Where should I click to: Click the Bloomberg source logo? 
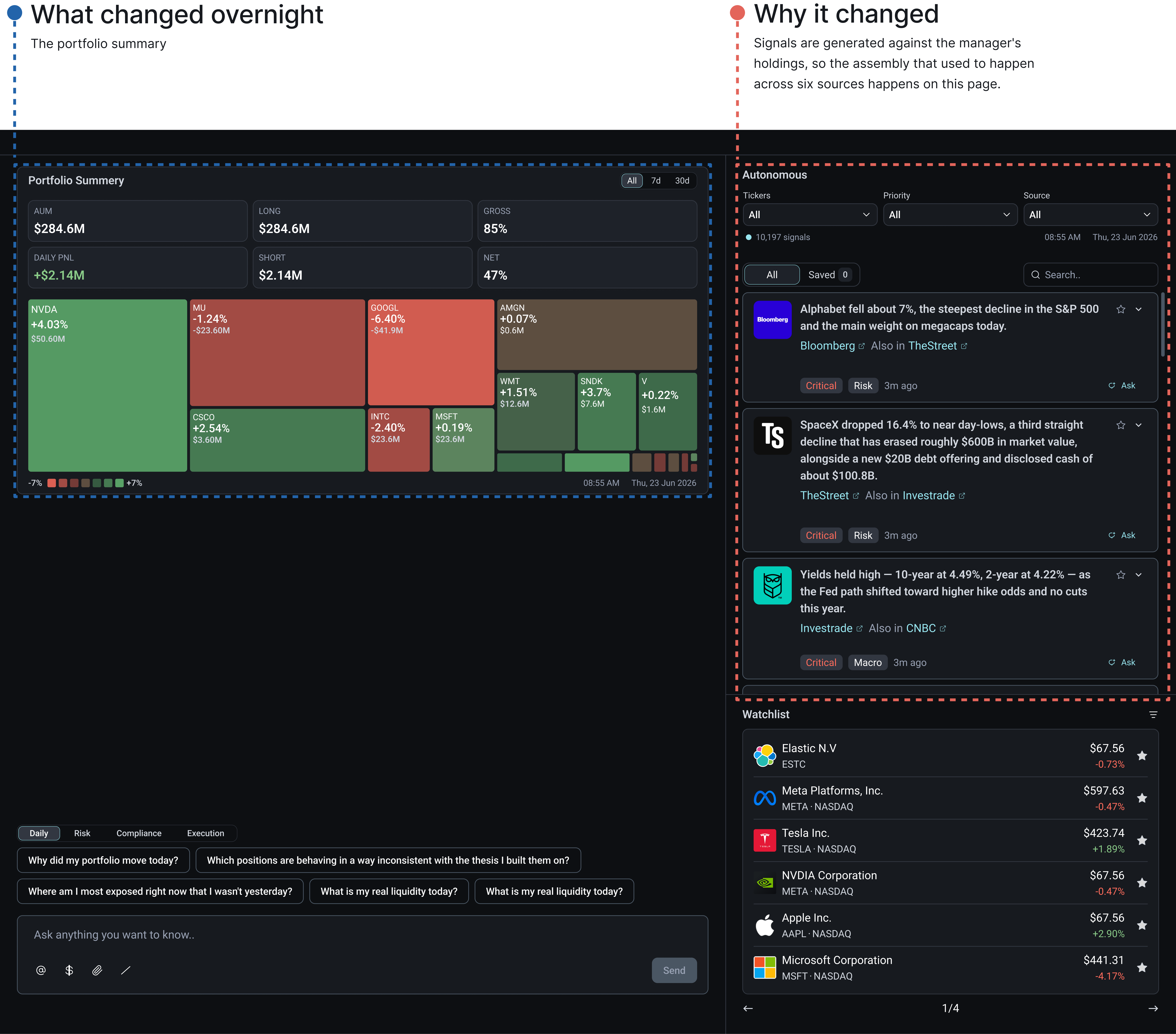point(773,320)
